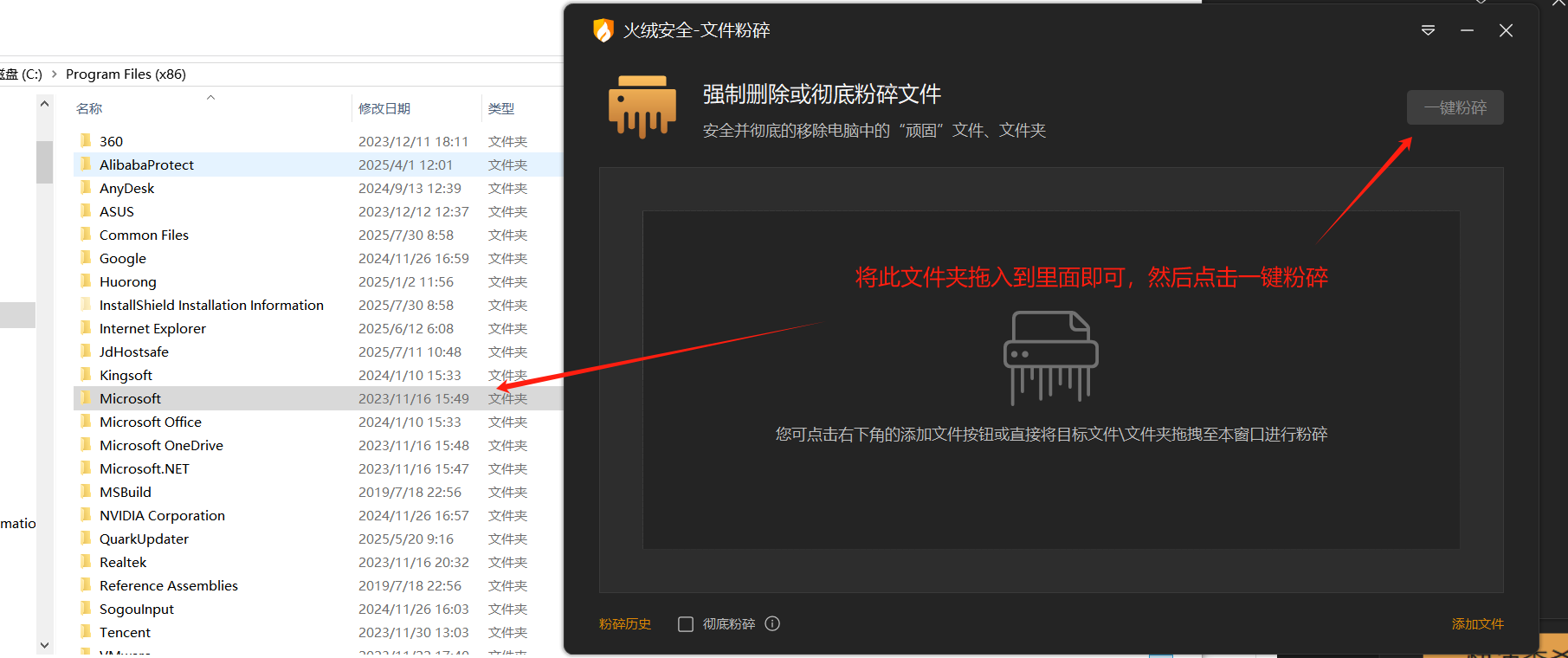Select the Microsoft.NET folder
Viewport: 1568px width, 658px height.
click(x=145, y=468)
